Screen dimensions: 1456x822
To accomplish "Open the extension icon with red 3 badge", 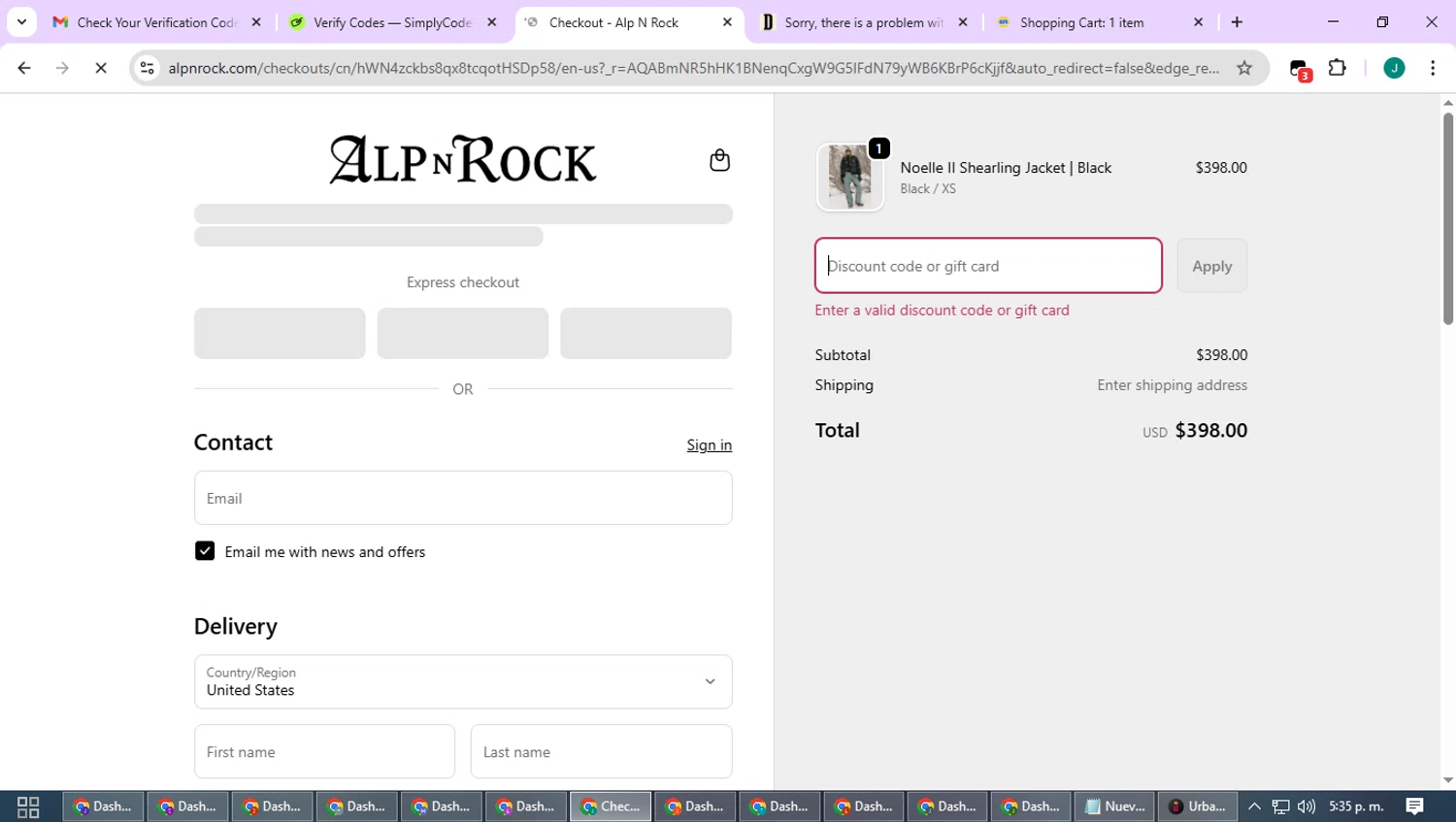I will pyautogui.click(x=1300, y=69).
